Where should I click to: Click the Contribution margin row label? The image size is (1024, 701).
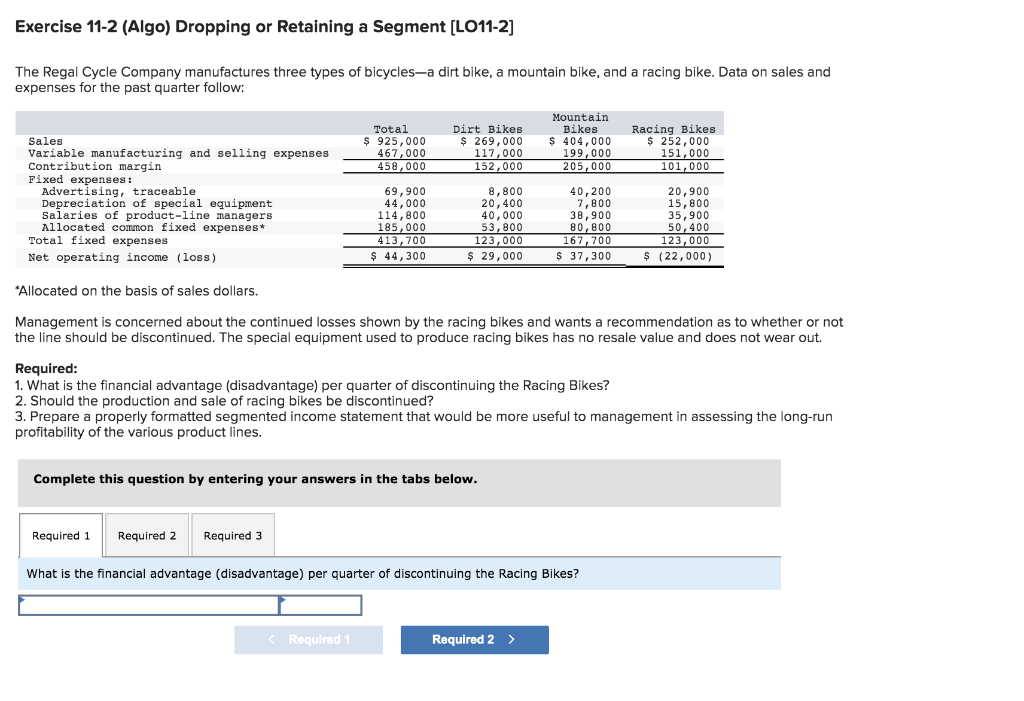click(x=95, y=166)
